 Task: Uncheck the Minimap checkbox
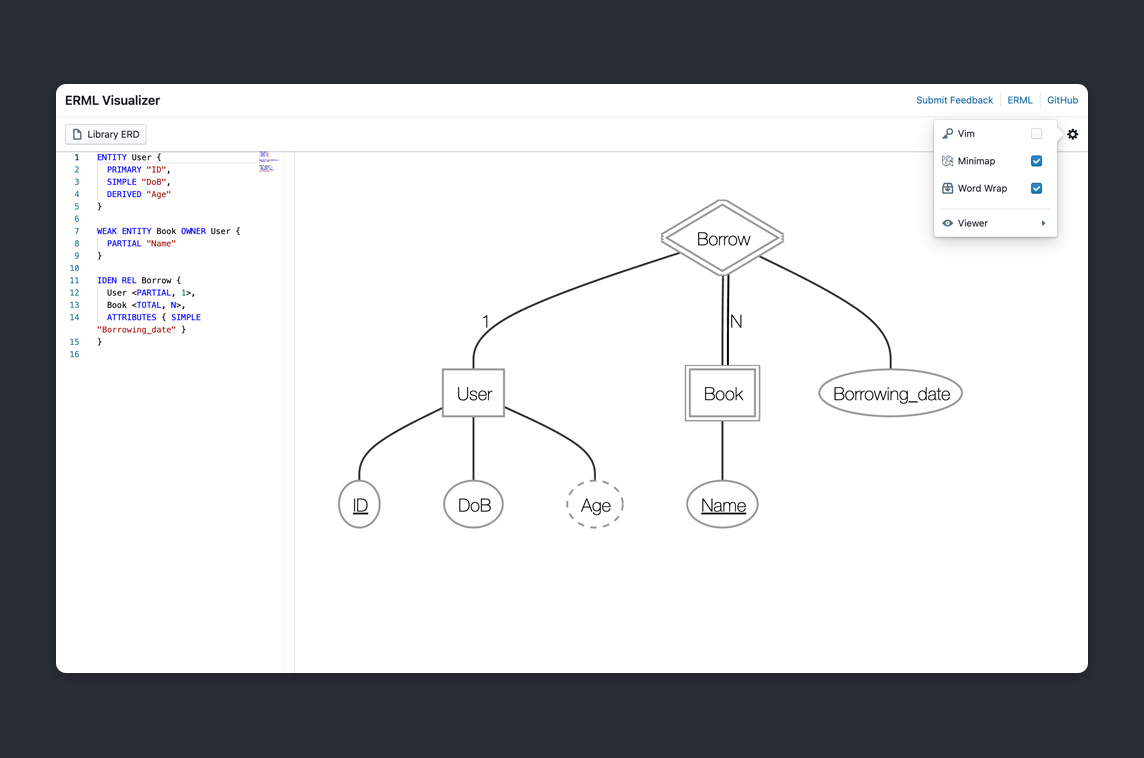(1036, 161)
